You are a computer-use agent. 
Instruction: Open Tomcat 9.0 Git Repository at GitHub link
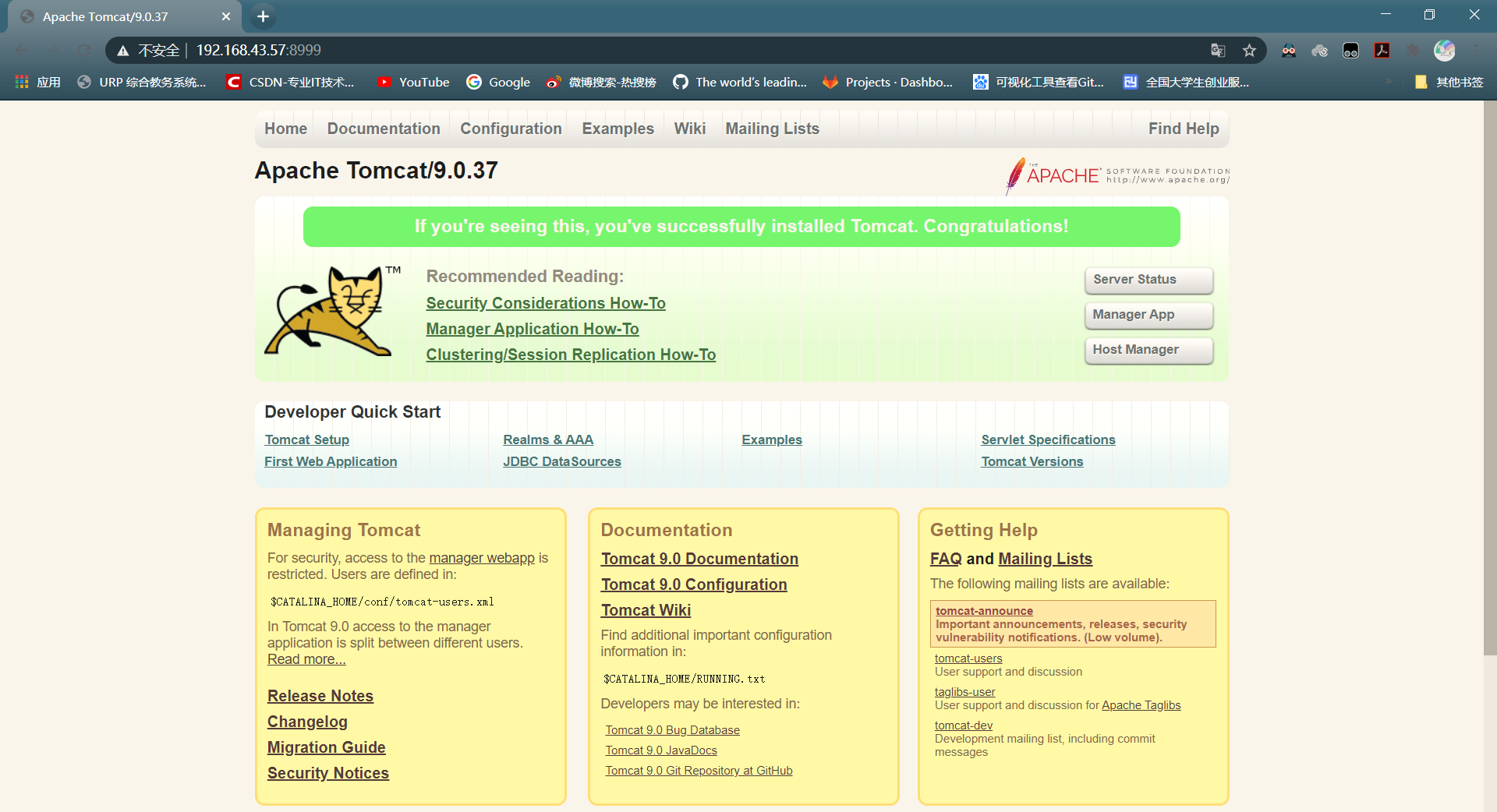[x=699, y=771]
